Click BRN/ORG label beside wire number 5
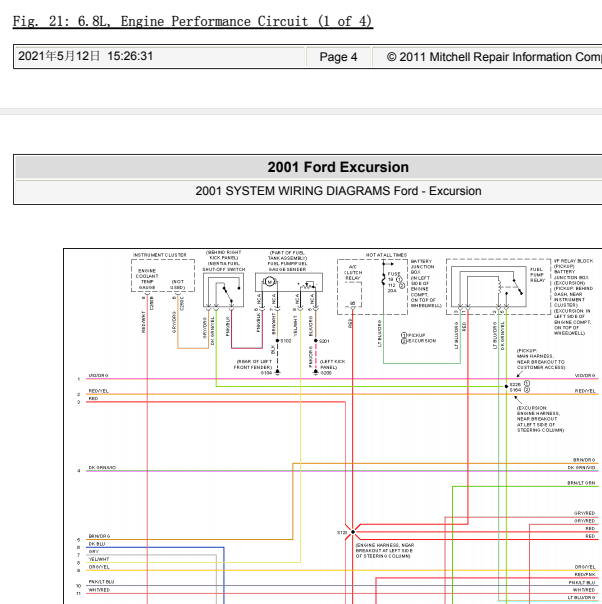 click(99, 536)
